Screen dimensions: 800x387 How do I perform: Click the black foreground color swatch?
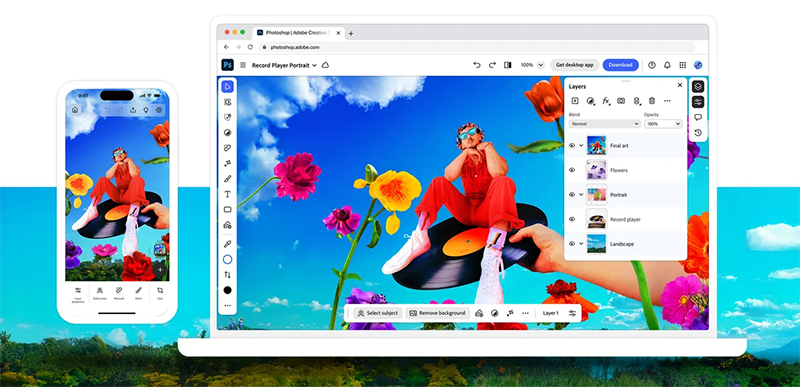click(228, 290)
